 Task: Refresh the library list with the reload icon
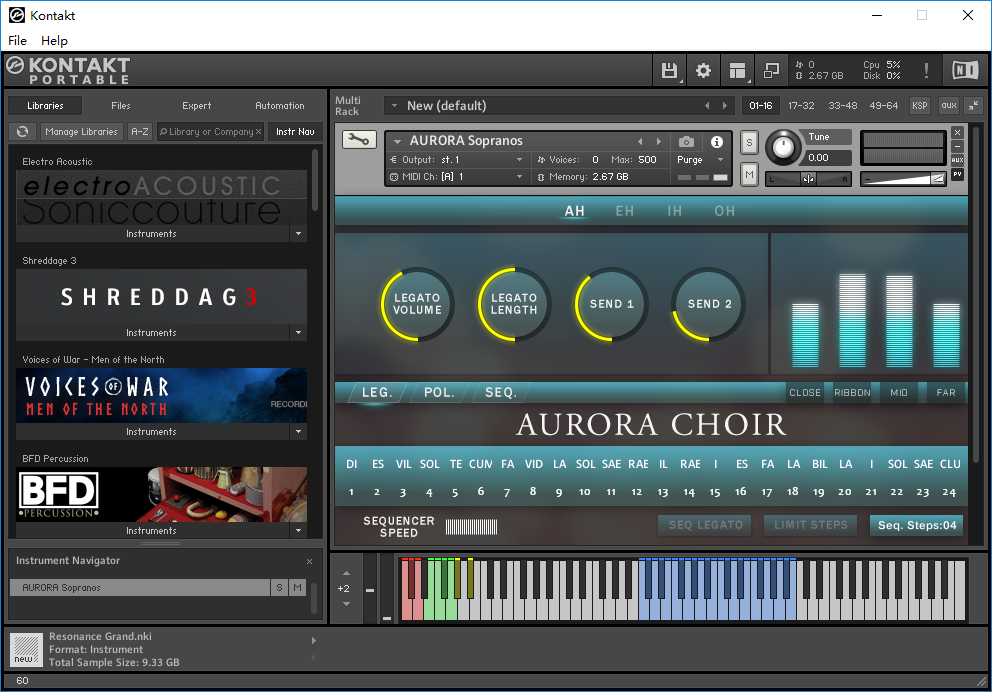(x=23, y=132)
